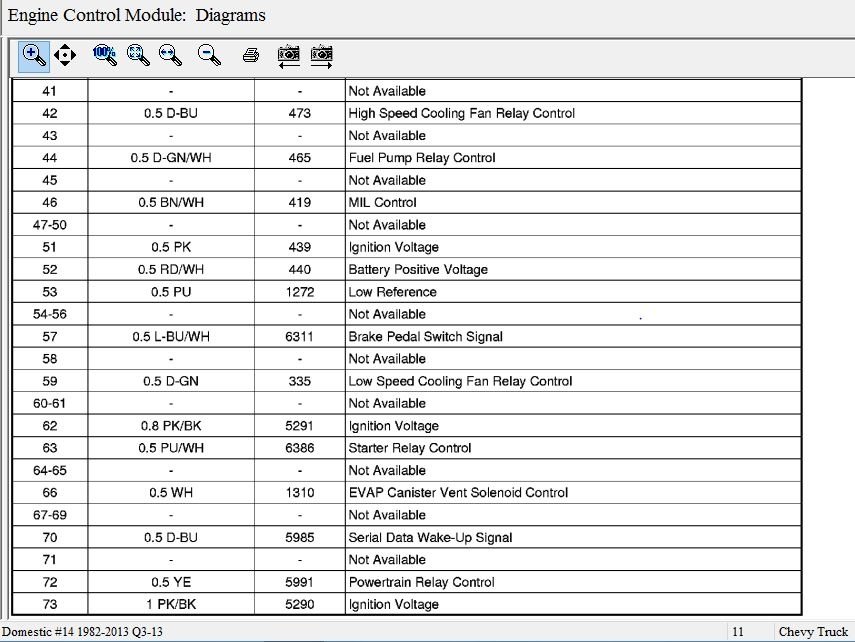Choose the fit-to-width zoom icon

(x=170, y=55)
